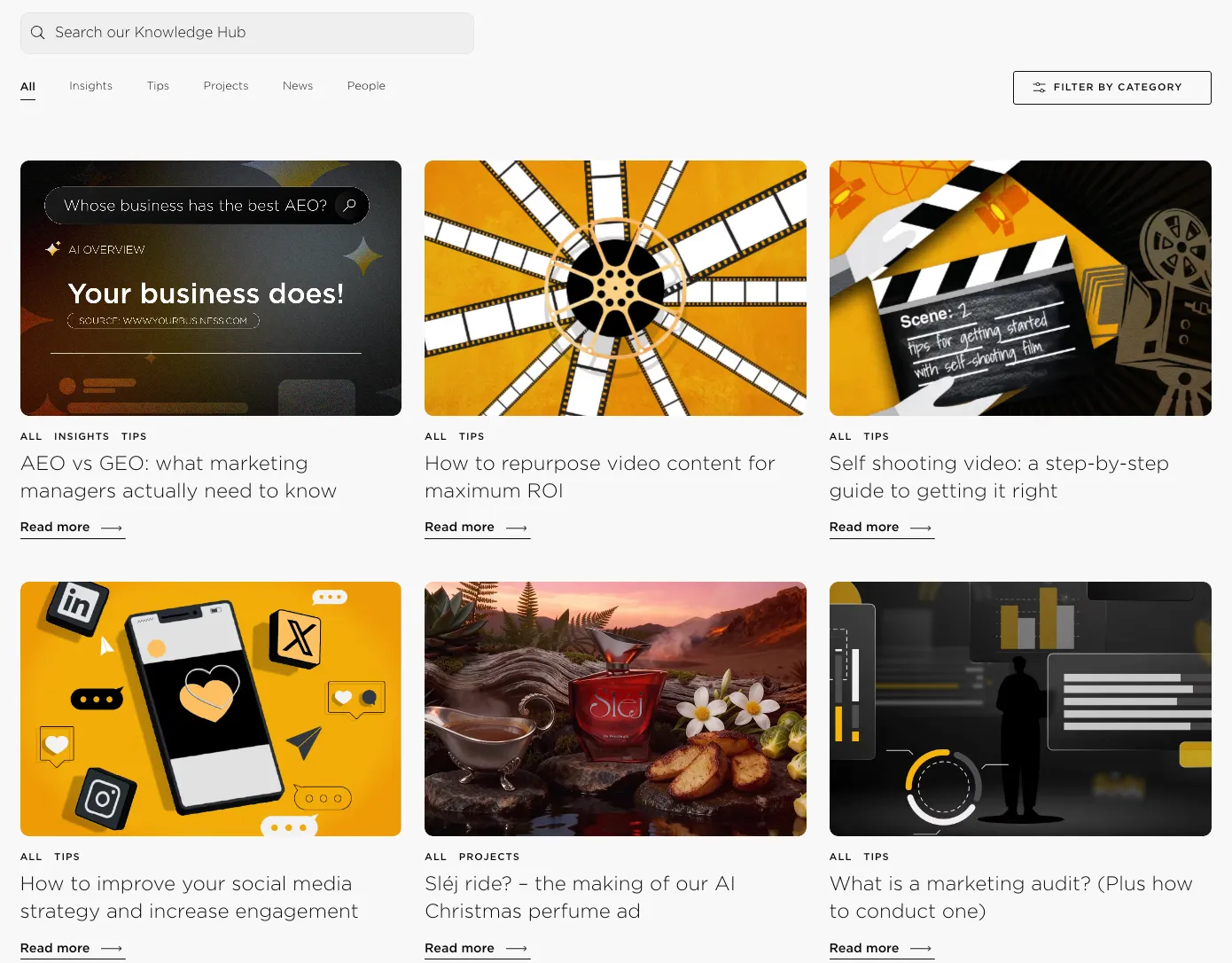Click the arrow beside repurpose video Read more
Image resolution: width=1232 pixels, height=963 pixels.
tap(517, 528)
